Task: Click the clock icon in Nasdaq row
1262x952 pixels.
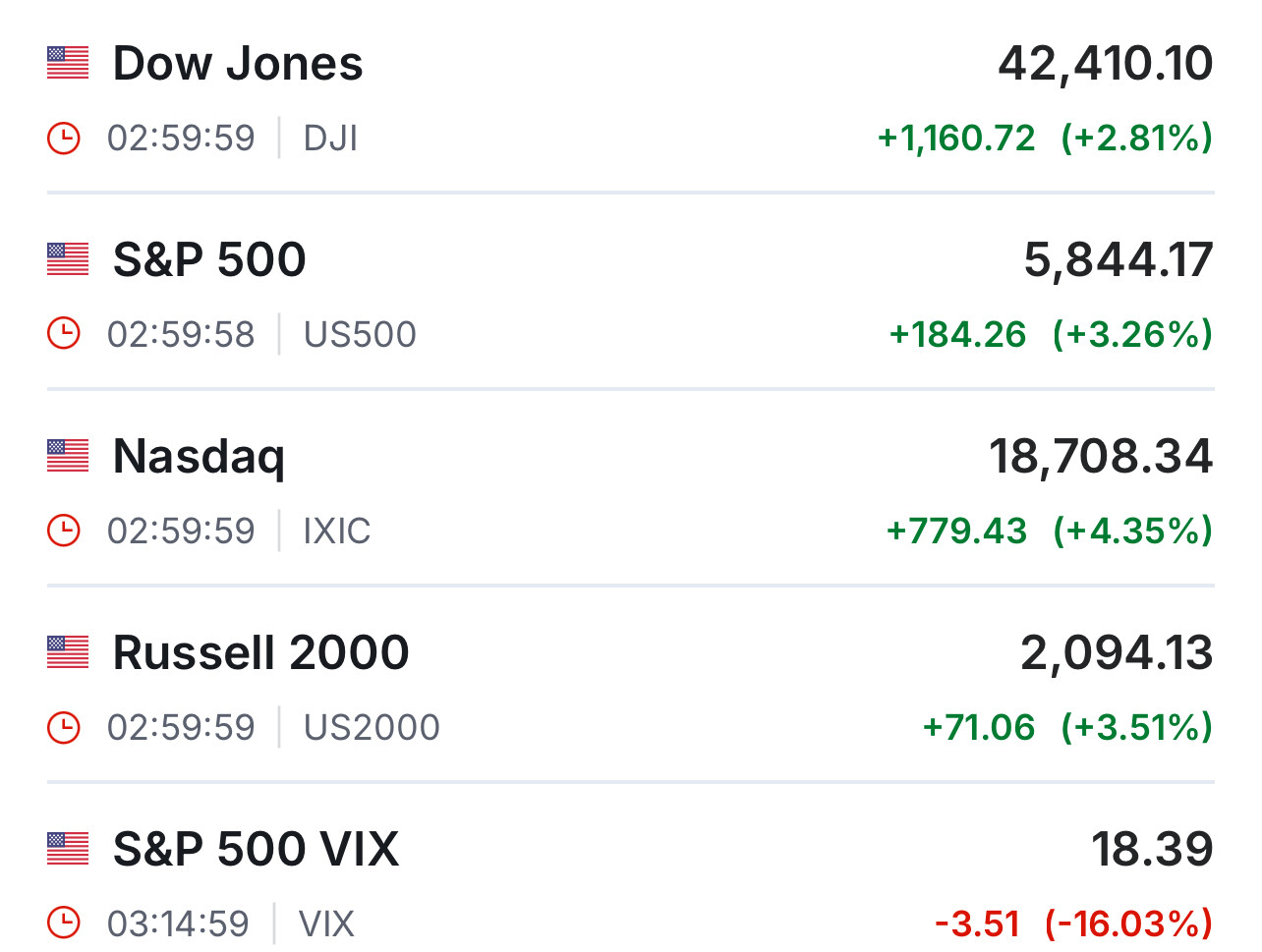Action: pos(64,531)
